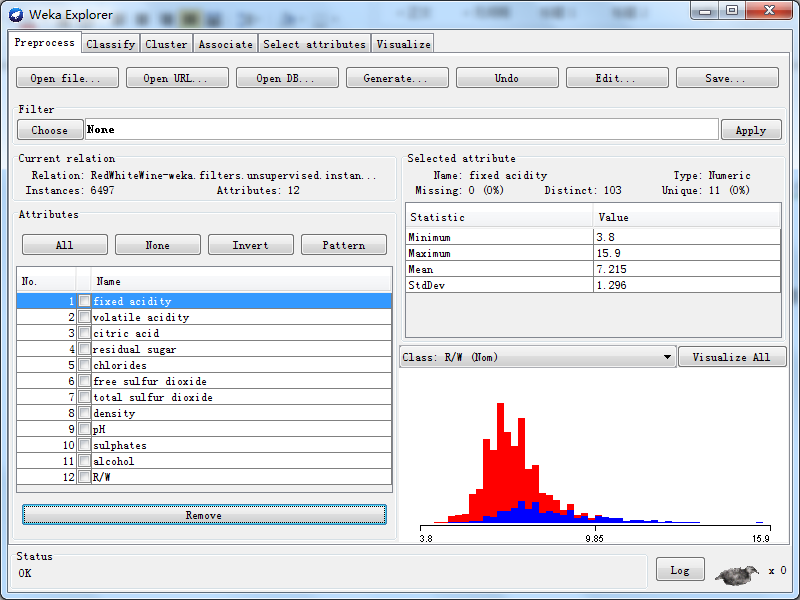Select the pH attribute row
800x600 pixels.
(x=204, y=429)
